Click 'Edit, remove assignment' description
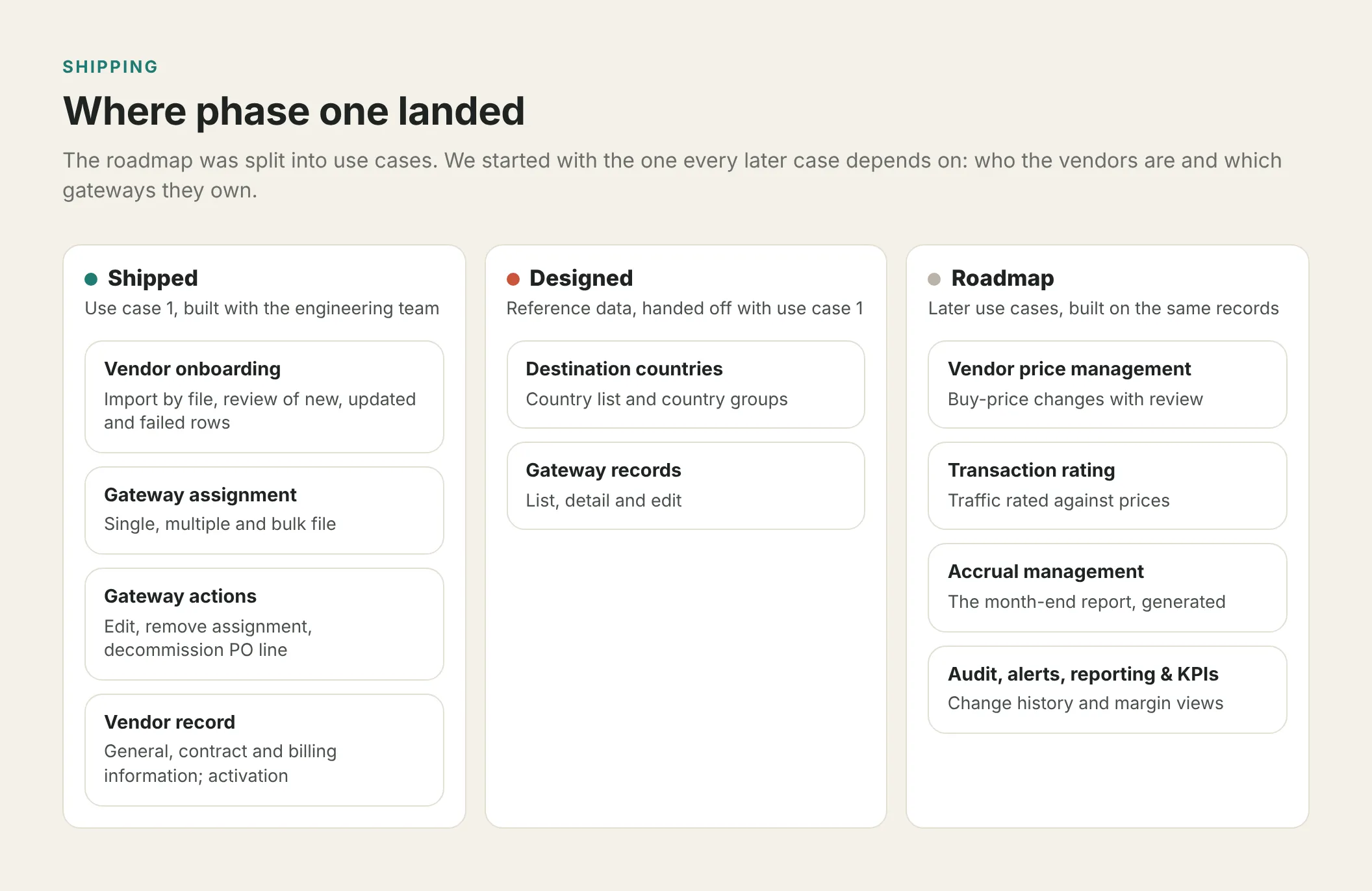The image size is (1372, 891). click(x=208, y=638)
